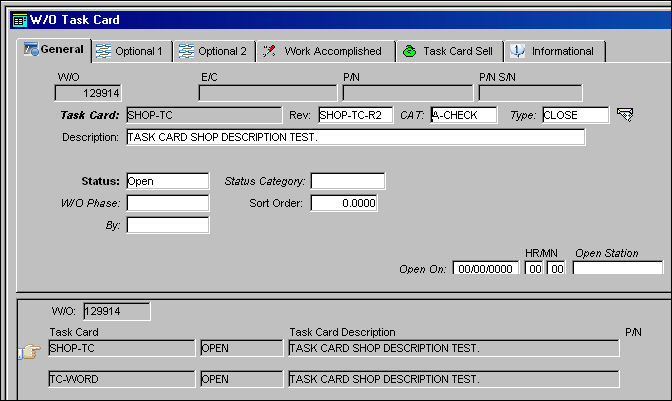672x401 pixels.
Task: Open the Task Card Sell tab
Action: point(450,51)
